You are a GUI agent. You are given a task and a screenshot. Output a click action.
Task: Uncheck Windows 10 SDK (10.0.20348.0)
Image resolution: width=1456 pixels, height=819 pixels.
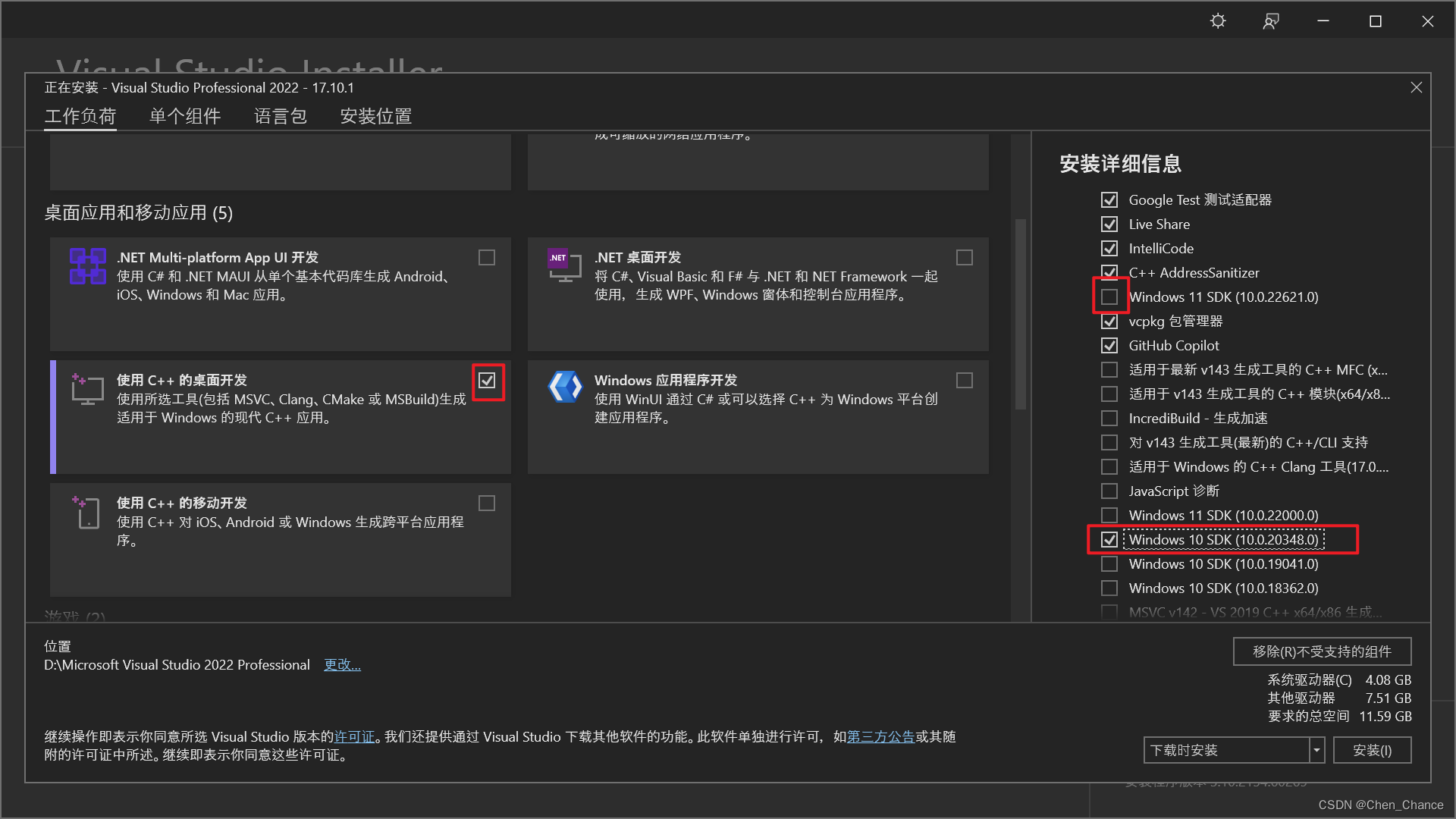(1109, 540)
